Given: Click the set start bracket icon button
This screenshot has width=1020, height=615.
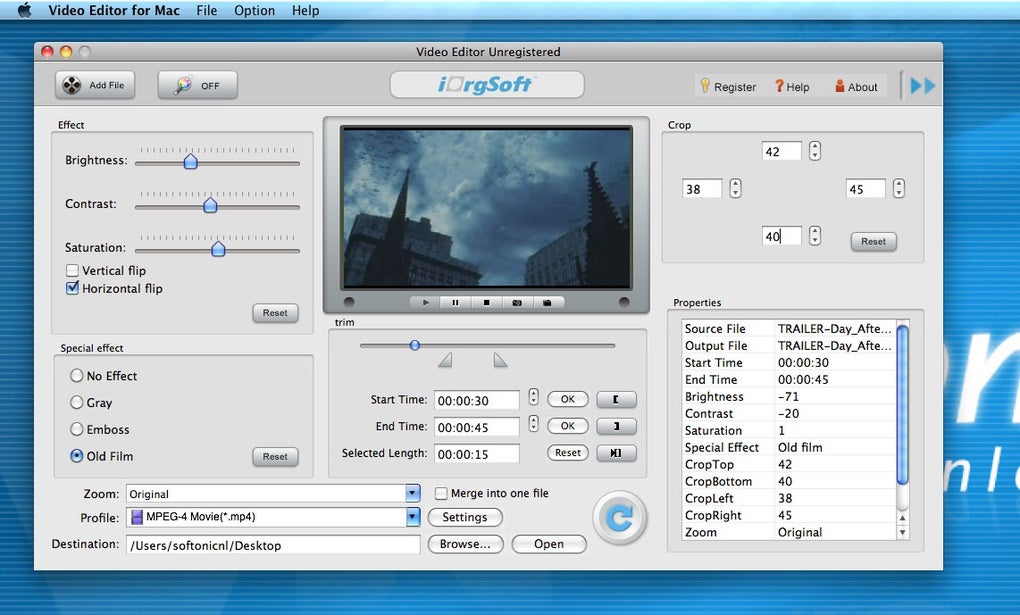Looking at the screenshot, I should point(616,399).
